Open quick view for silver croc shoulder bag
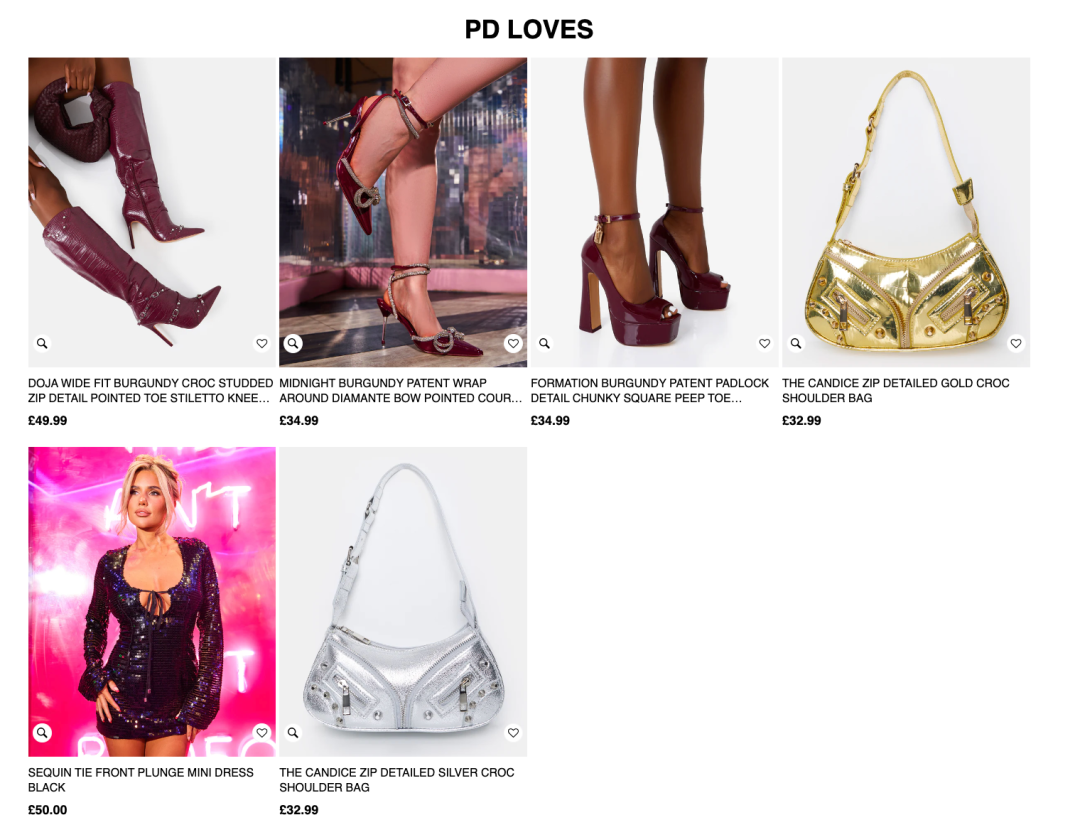 [x=293, y=732]
